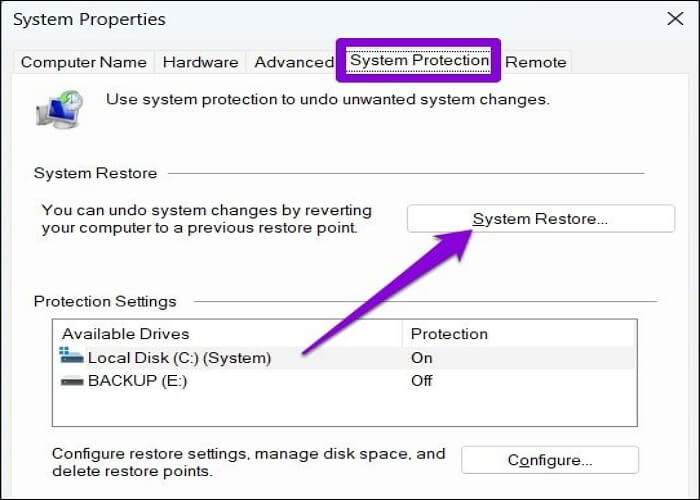Click the system protection monitor icon

click(57, 108)
